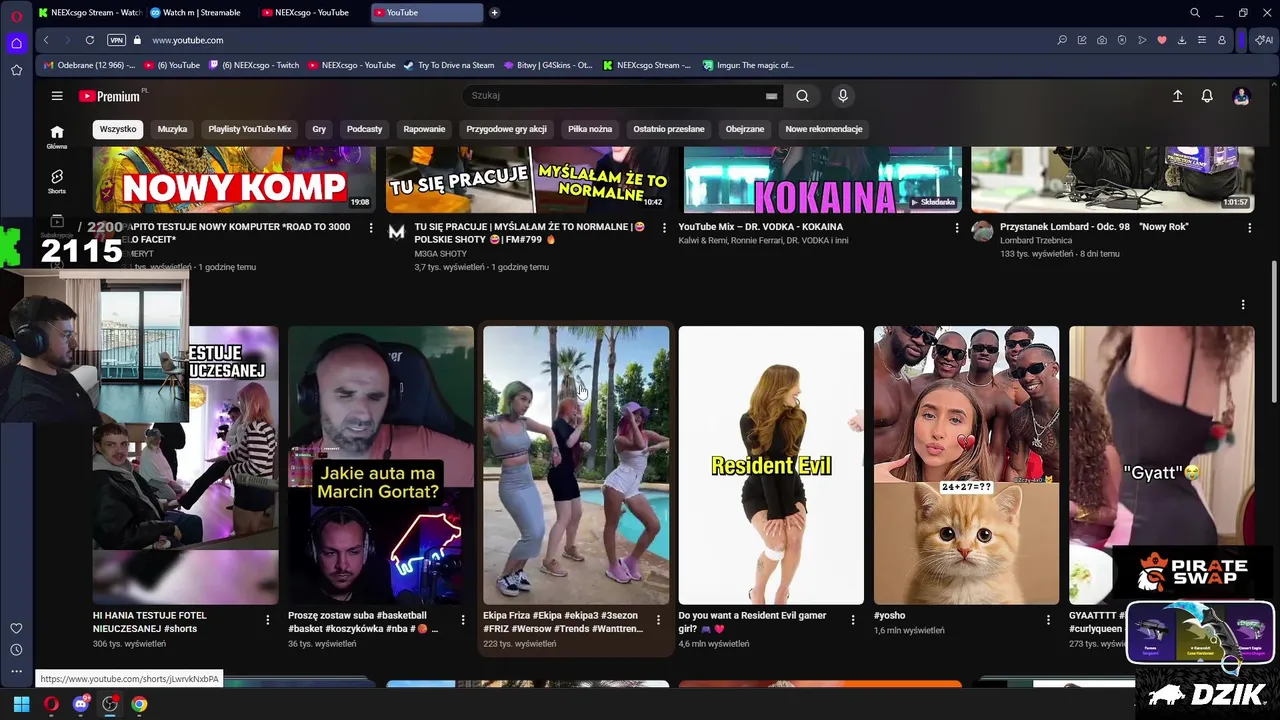Select the Playlisty YouTube Mix chip
Viewport: 1280px width, 720px height.
[250, 129]
